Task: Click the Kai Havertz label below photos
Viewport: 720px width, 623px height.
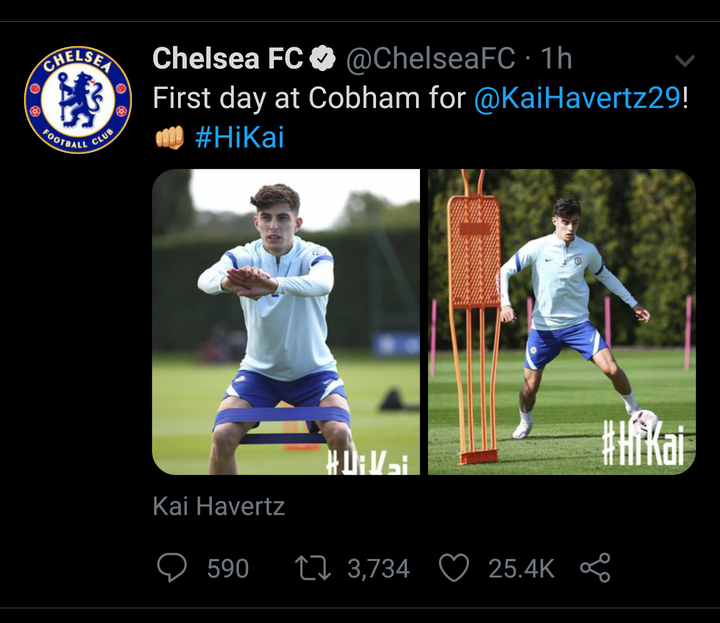Action: (219, 506)
